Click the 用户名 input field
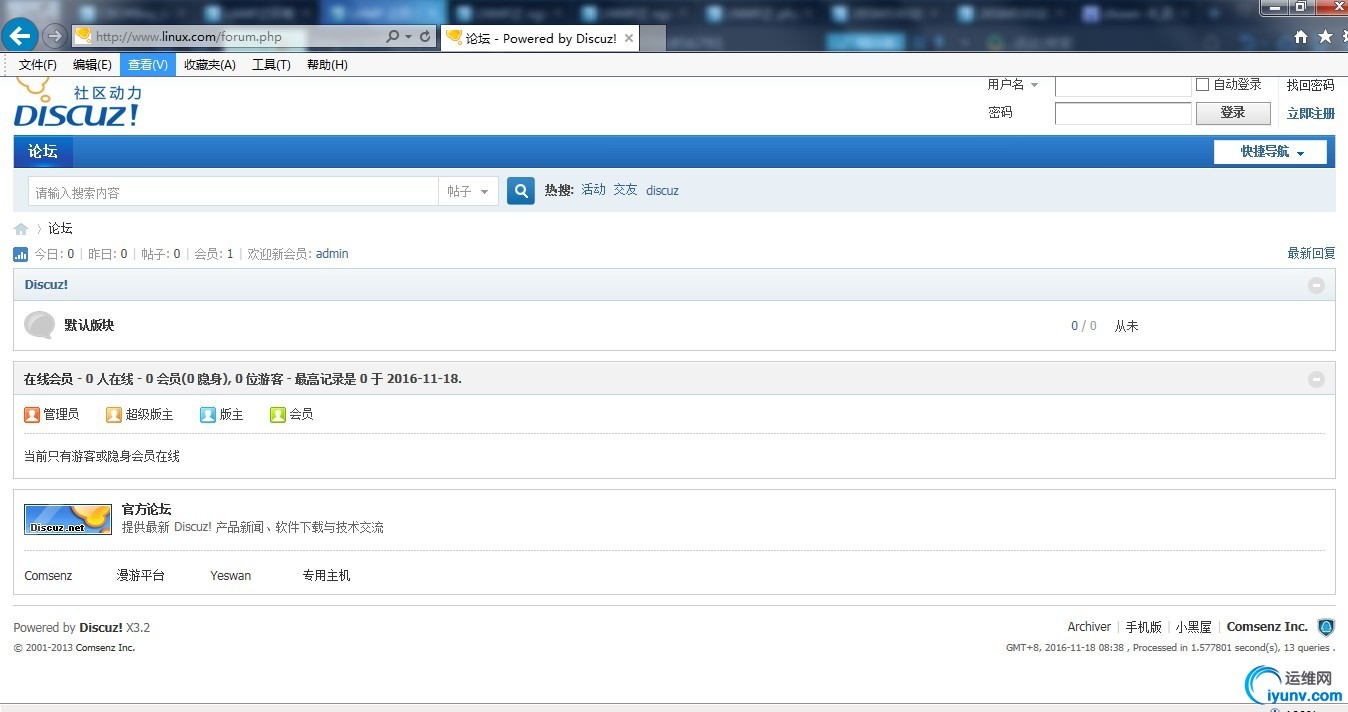Screen dimensions: 1348x712 pos(1123,86)
